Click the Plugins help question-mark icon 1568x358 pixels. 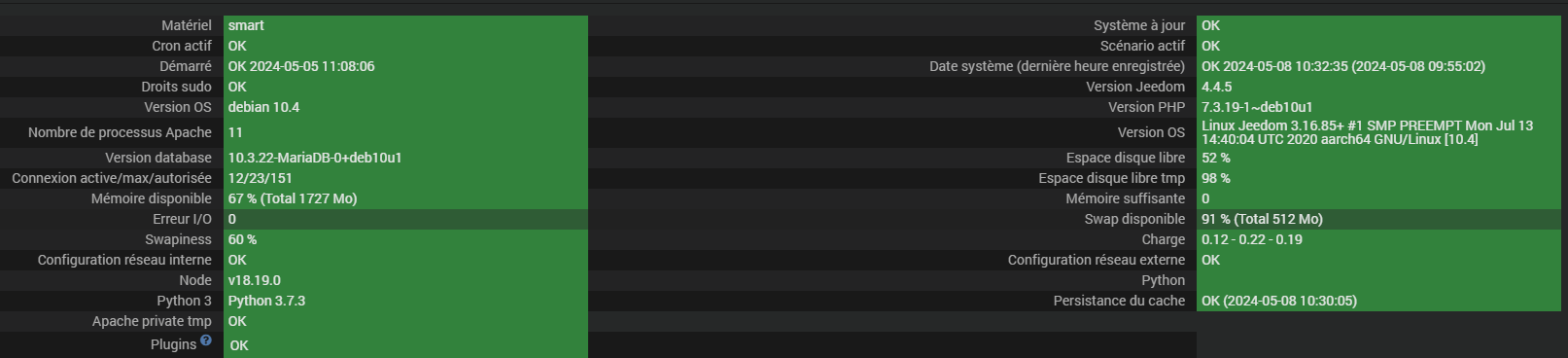point(206,340)
